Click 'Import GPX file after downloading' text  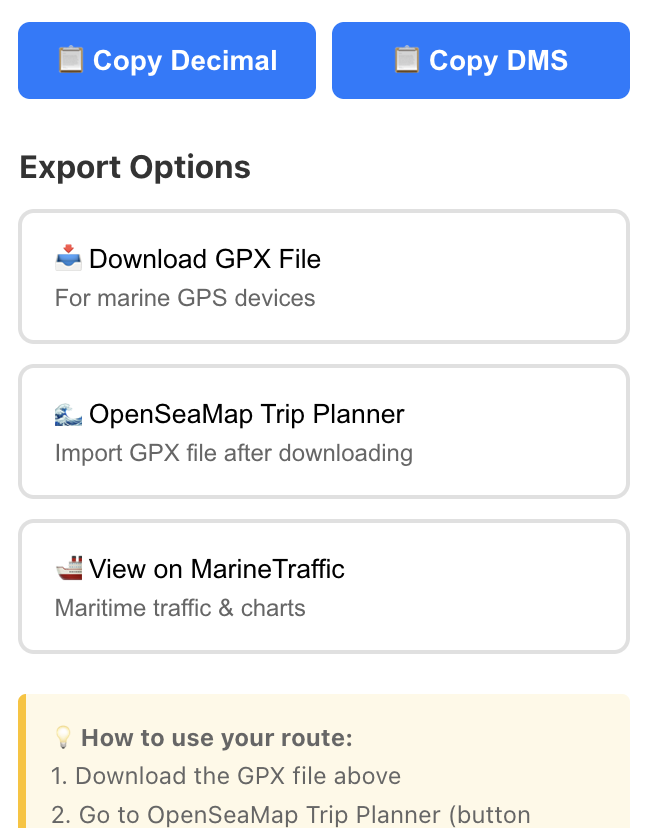pyautogui.click(x=234, y=453)
